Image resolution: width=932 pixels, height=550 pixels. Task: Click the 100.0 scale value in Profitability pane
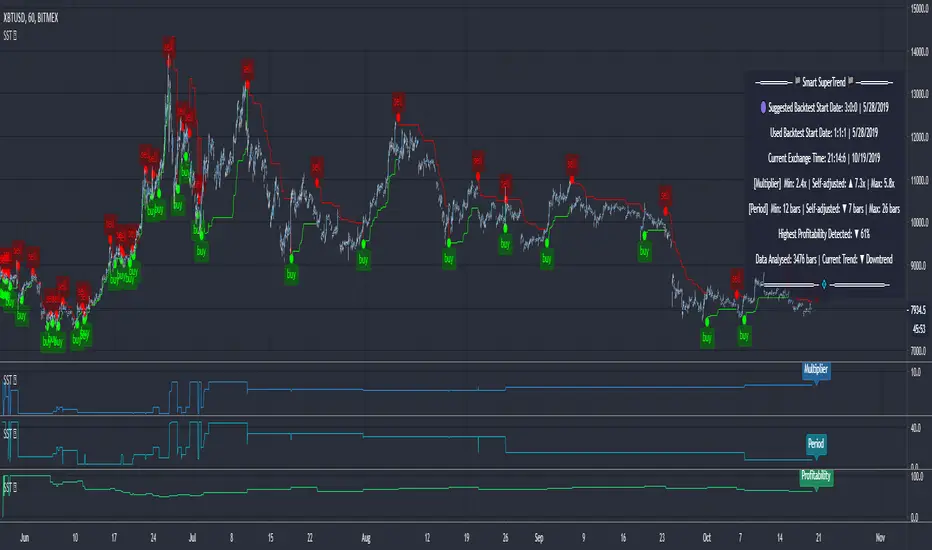[917, 477]
